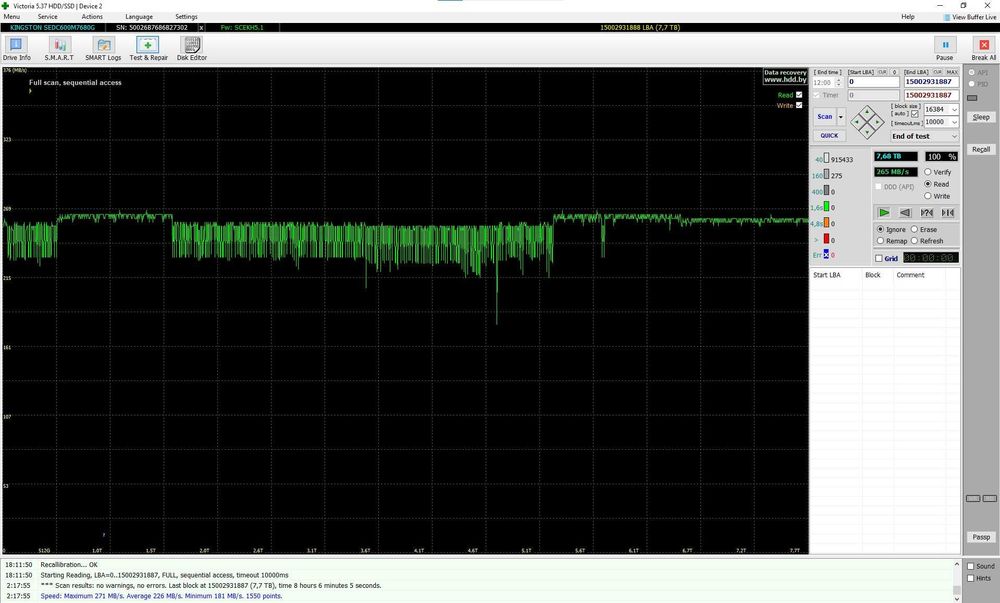1000x603 pixels.
Task: Click the down arrow on the diamond navigator
Action: [867, 133]
